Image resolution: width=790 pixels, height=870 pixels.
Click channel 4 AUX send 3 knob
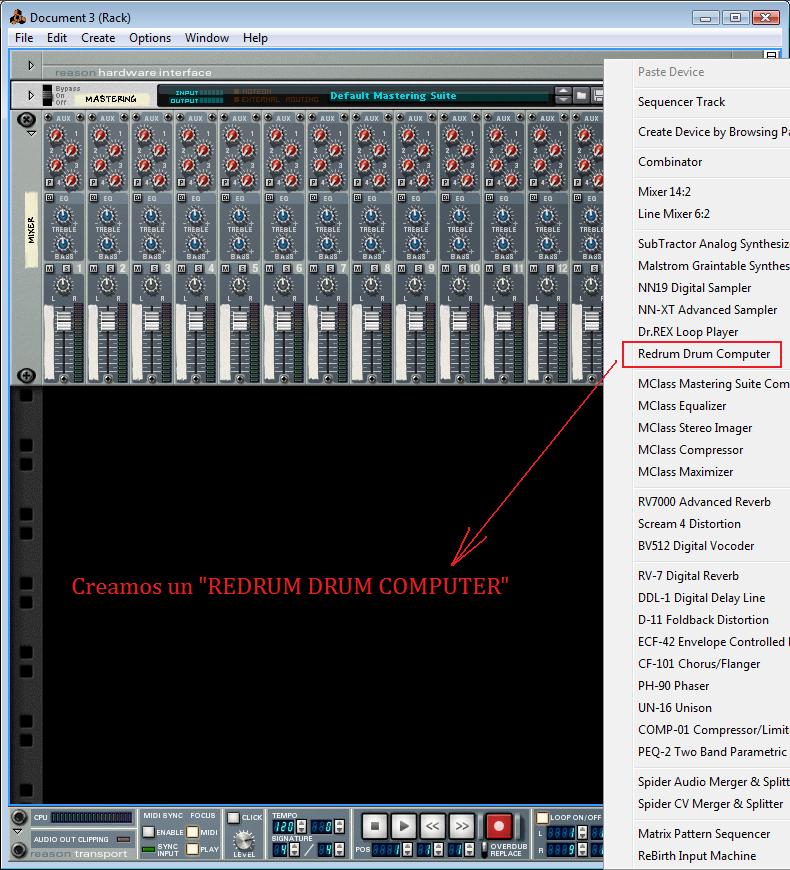point(189,165)
